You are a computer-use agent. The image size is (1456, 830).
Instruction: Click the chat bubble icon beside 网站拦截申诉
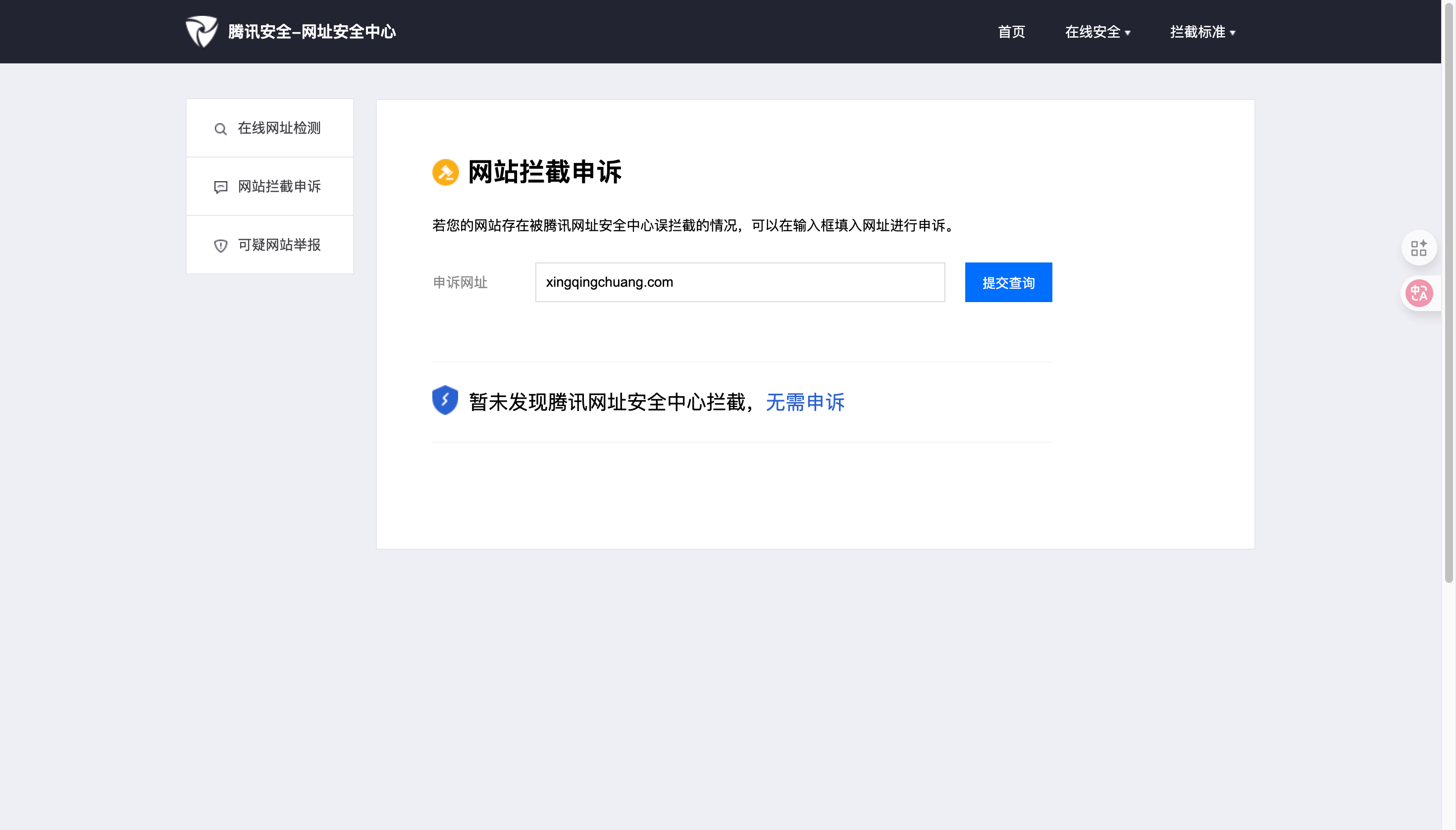point(220,187)
